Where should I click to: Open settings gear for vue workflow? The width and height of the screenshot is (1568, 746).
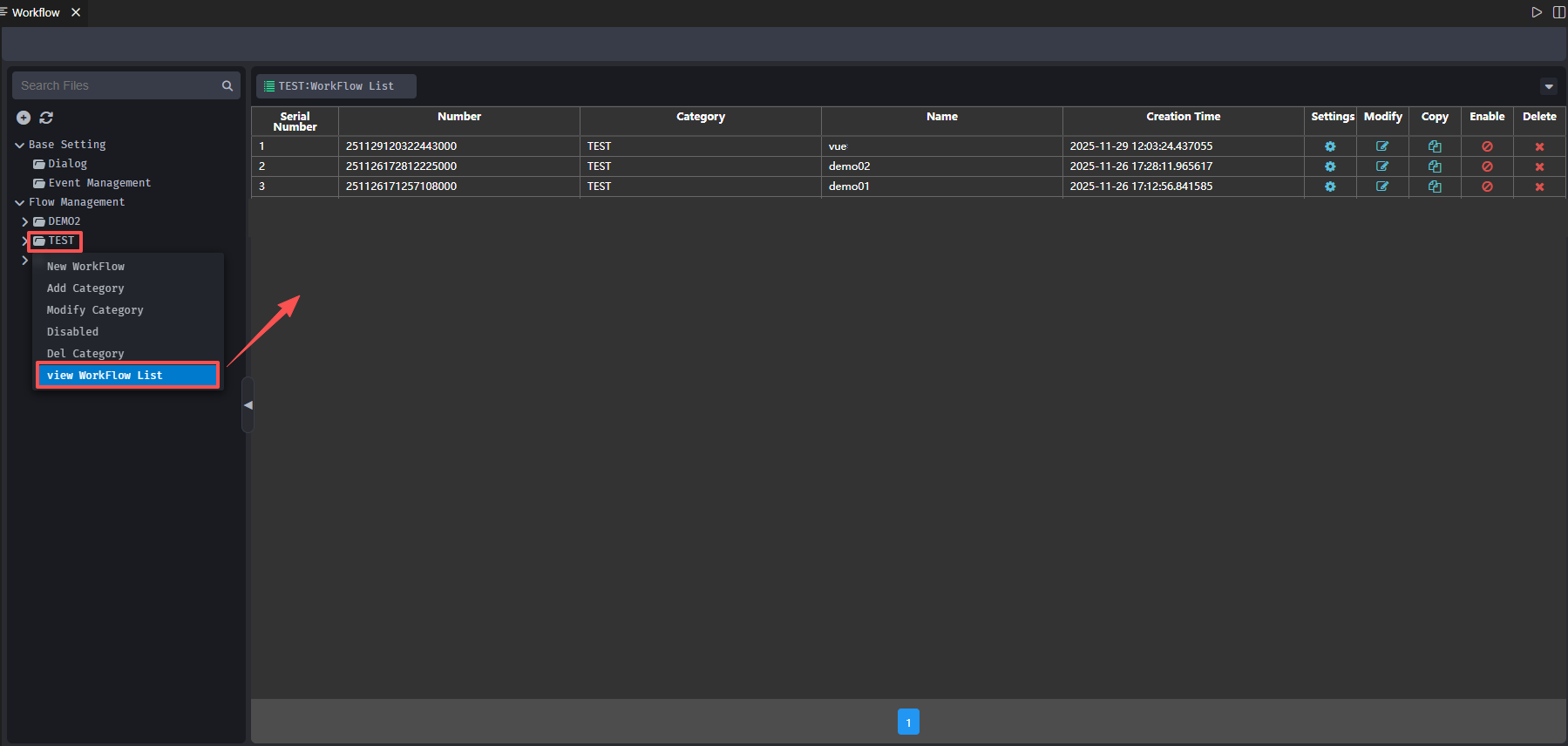click(1330, 146)
